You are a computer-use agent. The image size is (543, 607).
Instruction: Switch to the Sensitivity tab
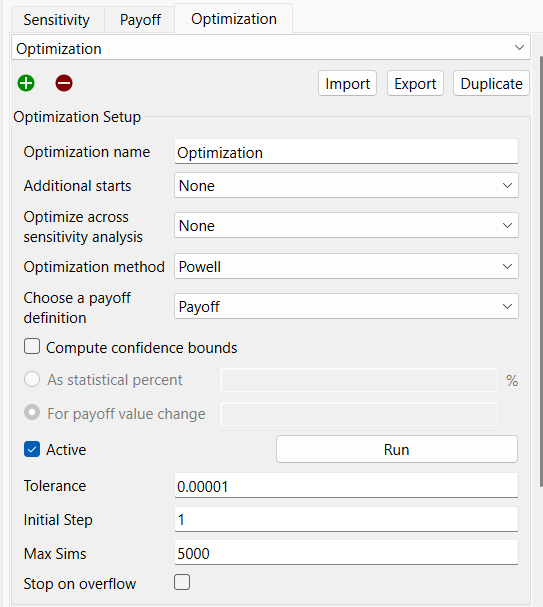tap(57, 19)
